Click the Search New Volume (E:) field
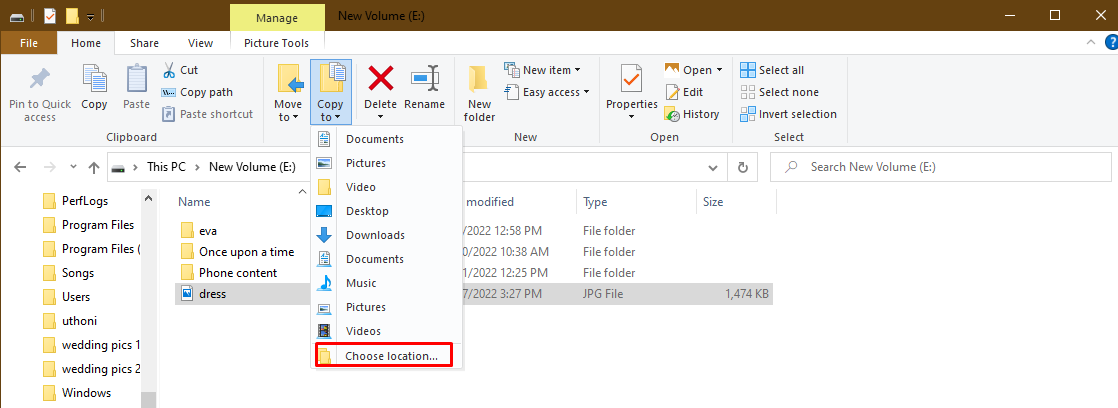This screenshot has width=1118, height=408. point(950,167)
